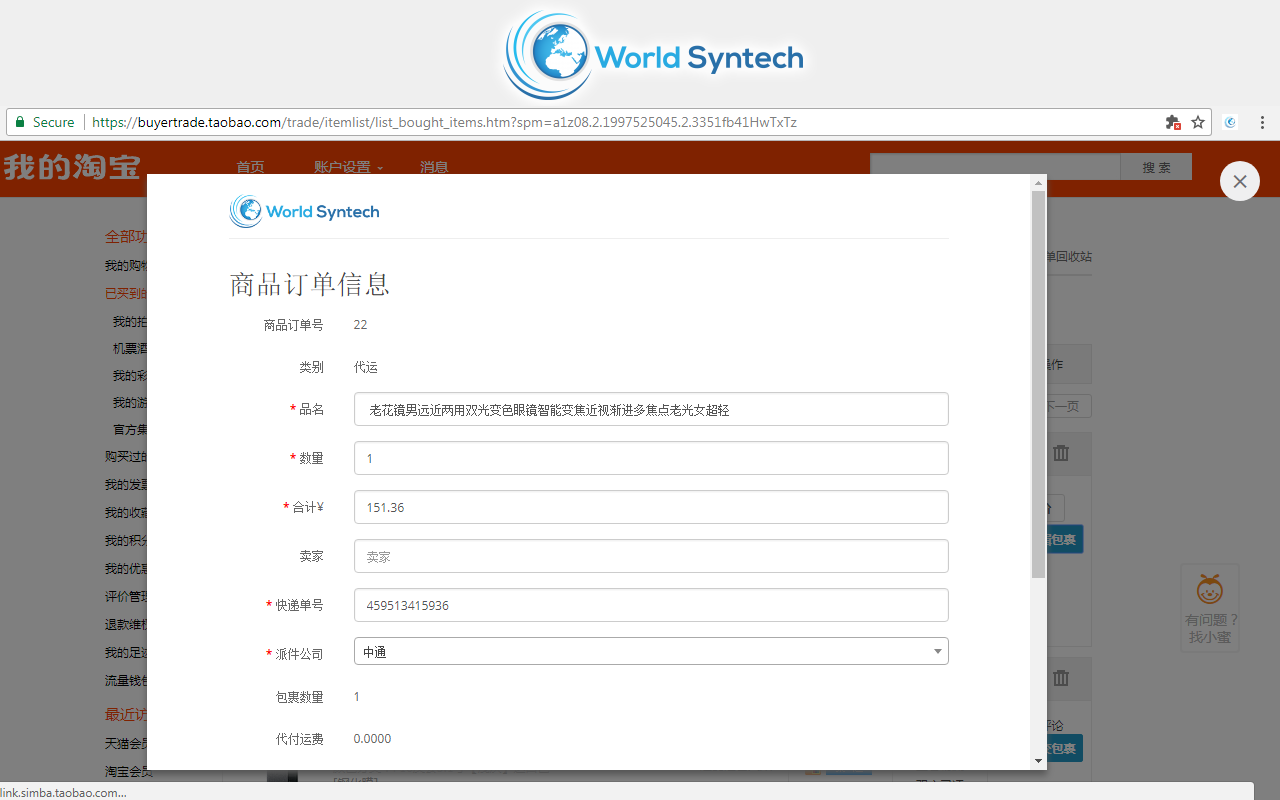Open the 派件公司 dropdown showing 中通

(x=651, y=651)
